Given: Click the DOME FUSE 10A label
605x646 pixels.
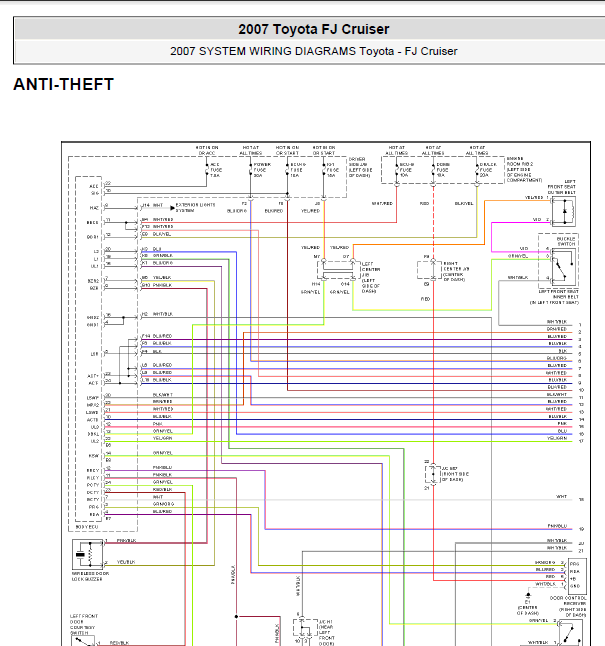Looking at the screenshot, I should 443,169.
